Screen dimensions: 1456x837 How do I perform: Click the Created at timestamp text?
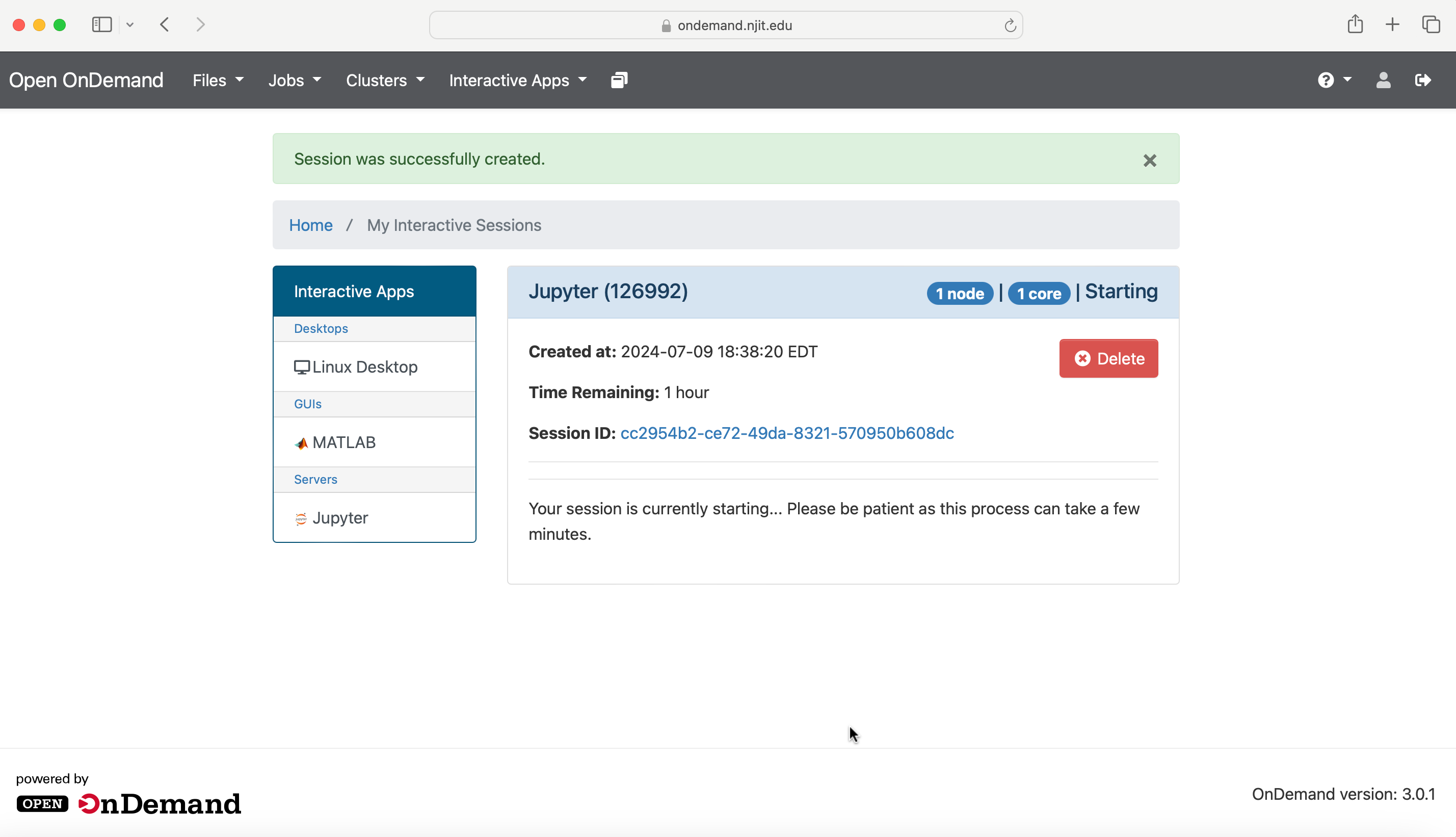pyautogui.click(x=673, y=352)
